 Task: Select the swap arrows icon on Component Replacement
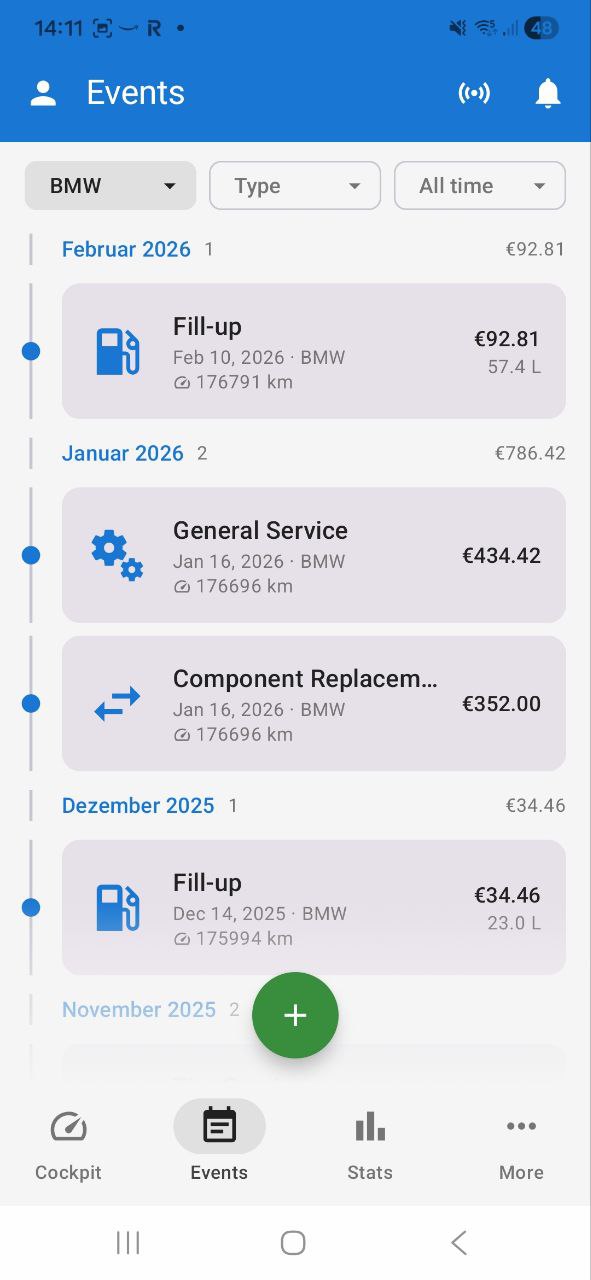(117, 703)
